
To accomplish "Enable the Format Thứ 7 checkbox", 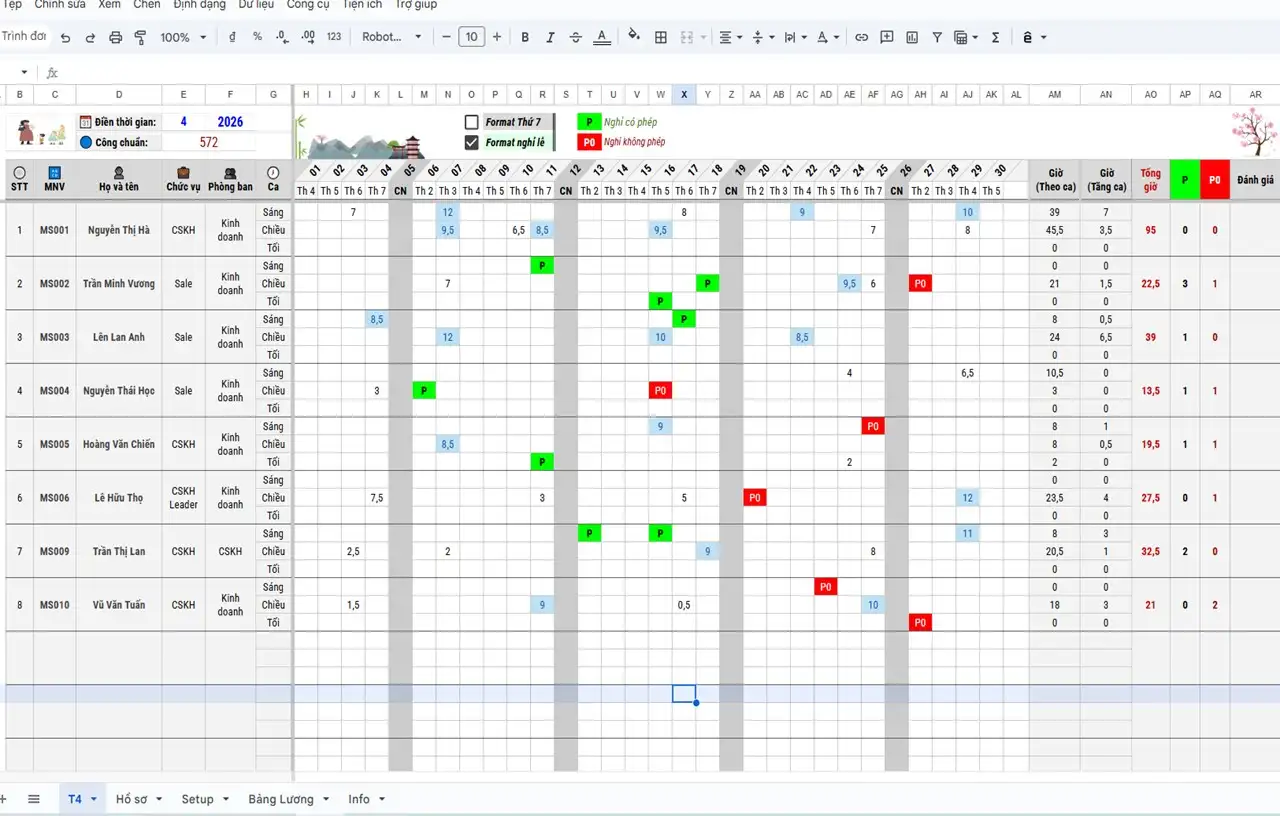I will pos(472,122).
